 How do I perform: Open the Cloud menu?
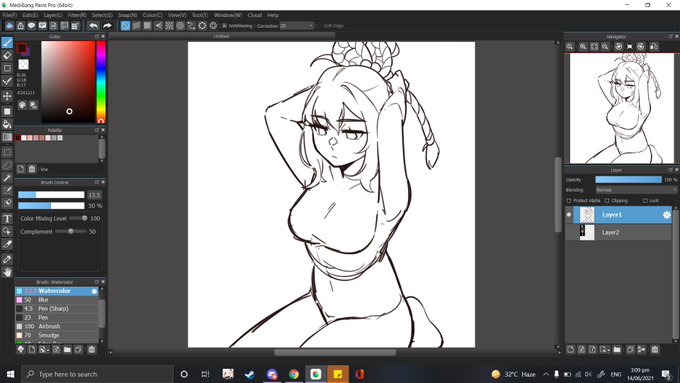255,15
